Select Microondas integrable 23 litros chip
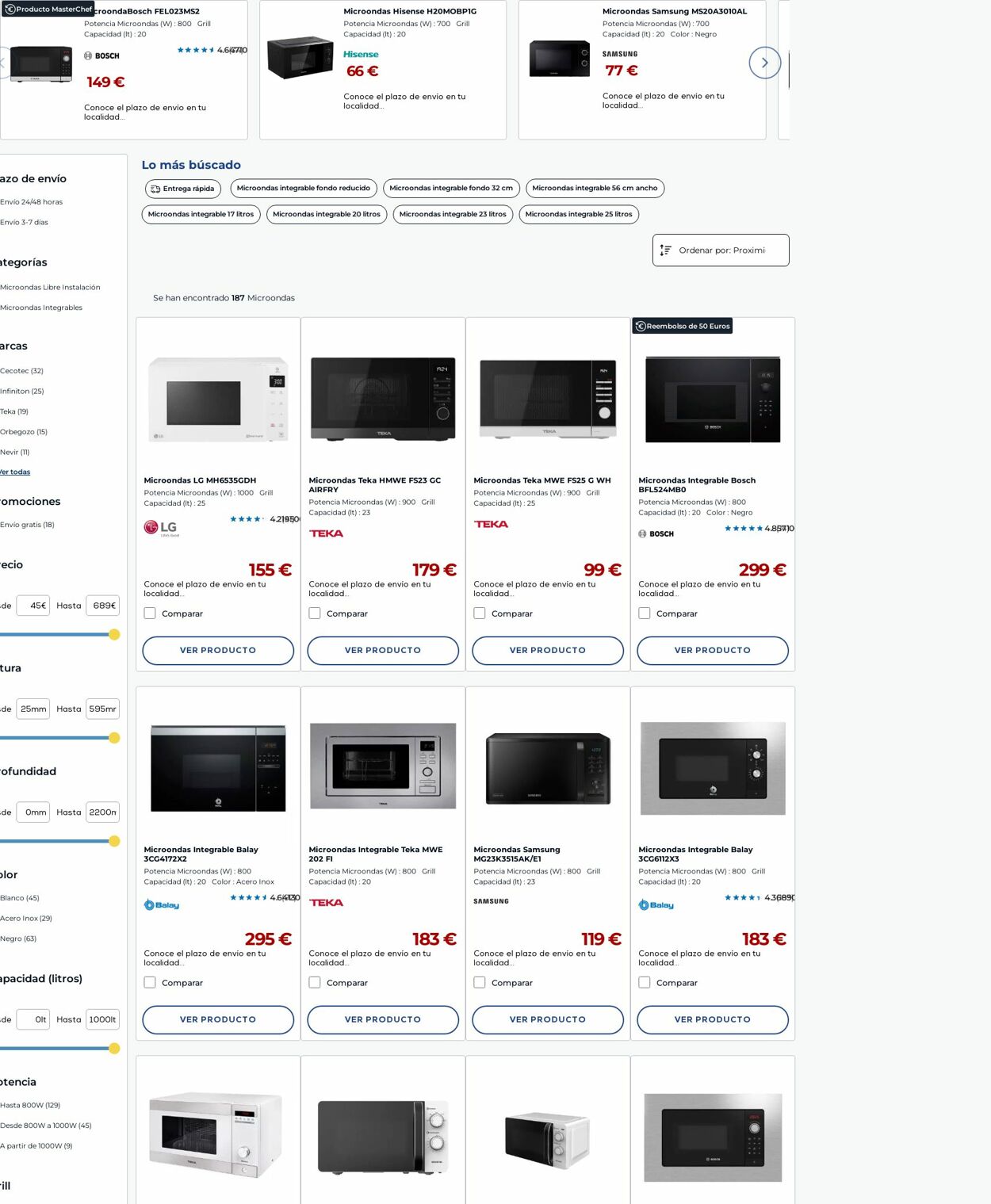991x1204 pixels. pos(453,215)
